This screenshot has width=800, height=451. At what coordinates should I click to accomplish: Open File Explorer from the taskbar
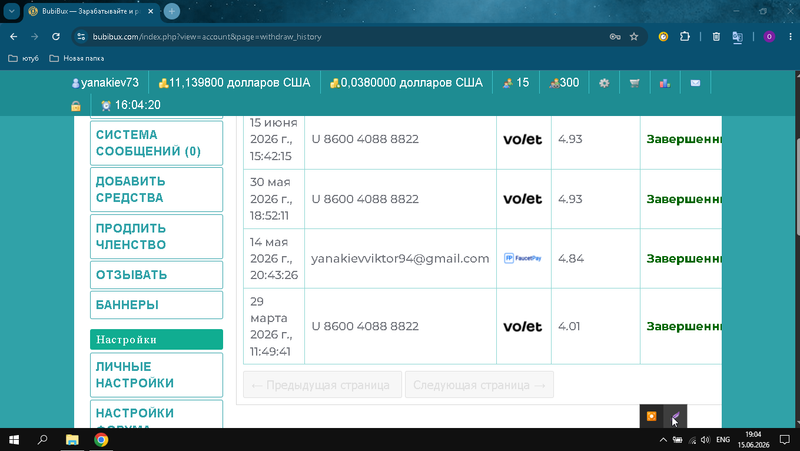click(72, 440)
